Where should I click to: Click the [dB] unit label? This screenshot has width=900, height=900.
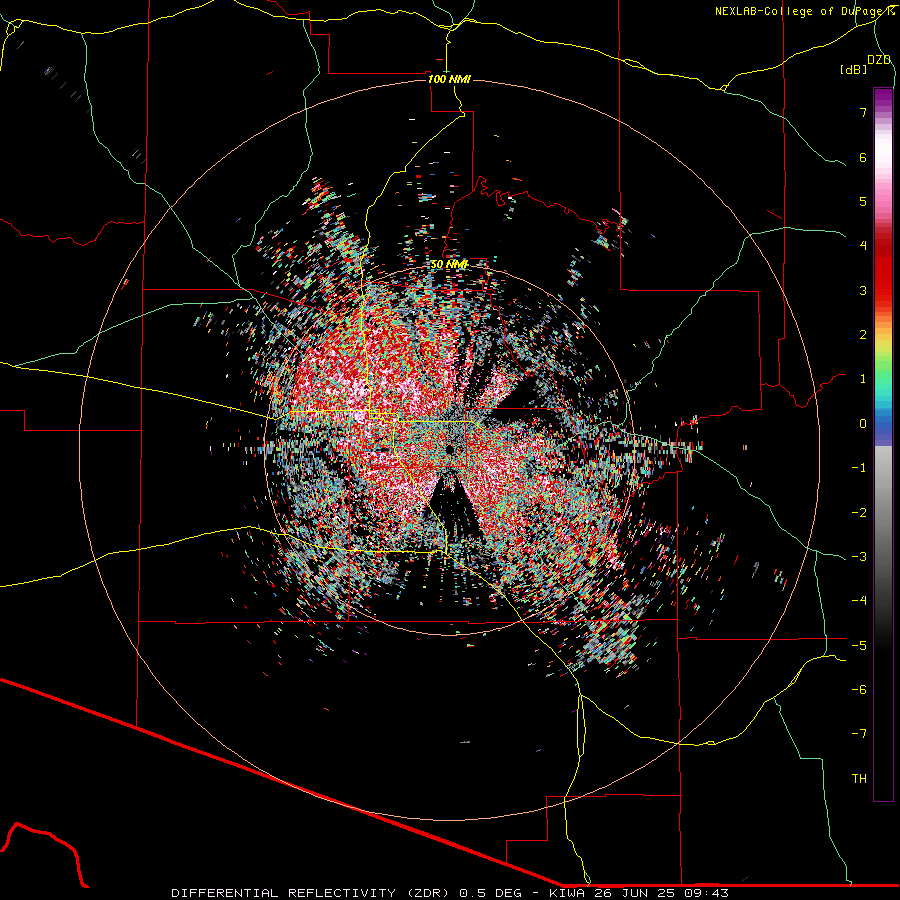coord(854,69)
